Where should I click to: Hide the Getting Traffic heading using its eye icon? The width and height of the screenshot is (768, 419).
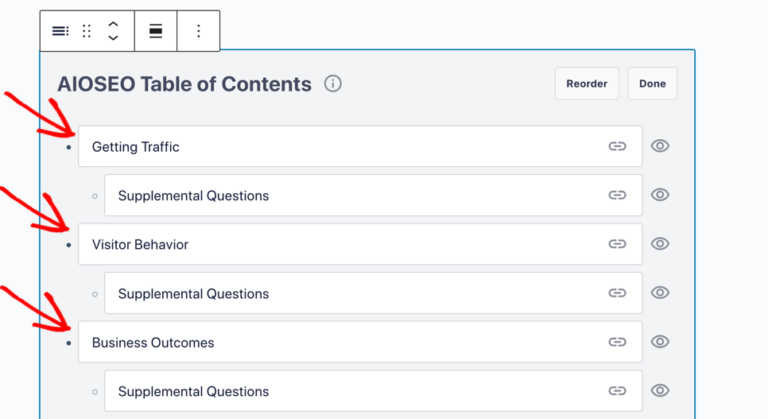click(660, 146)
